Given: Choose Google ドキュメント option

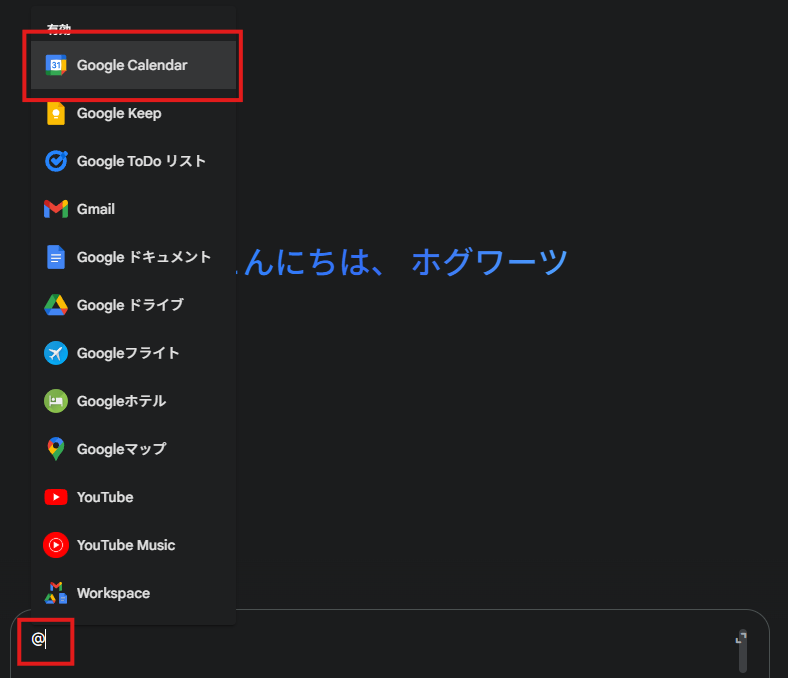Looking at the screenshot, I should tap(133, 257).
